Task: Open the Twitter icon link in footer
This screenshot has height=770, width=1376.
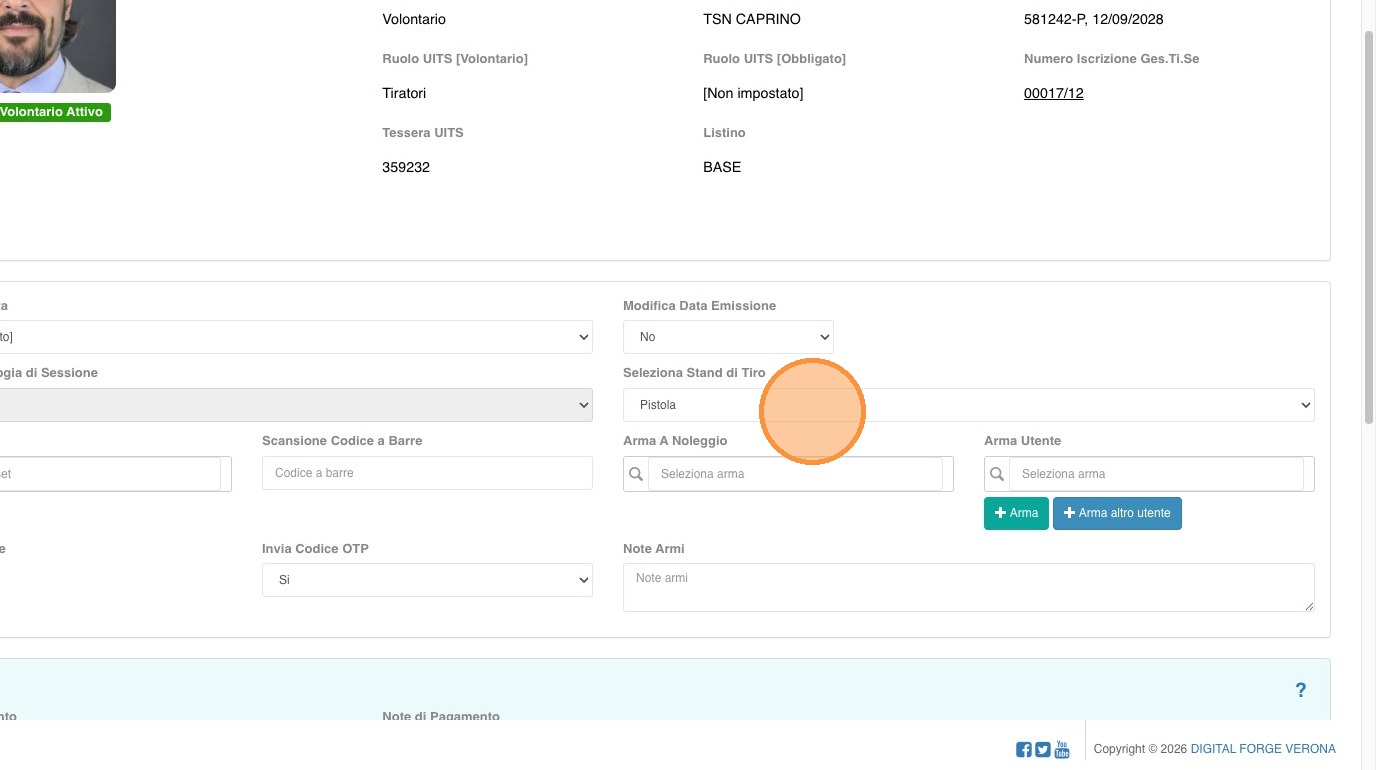Action: [x=1043, y=750]
